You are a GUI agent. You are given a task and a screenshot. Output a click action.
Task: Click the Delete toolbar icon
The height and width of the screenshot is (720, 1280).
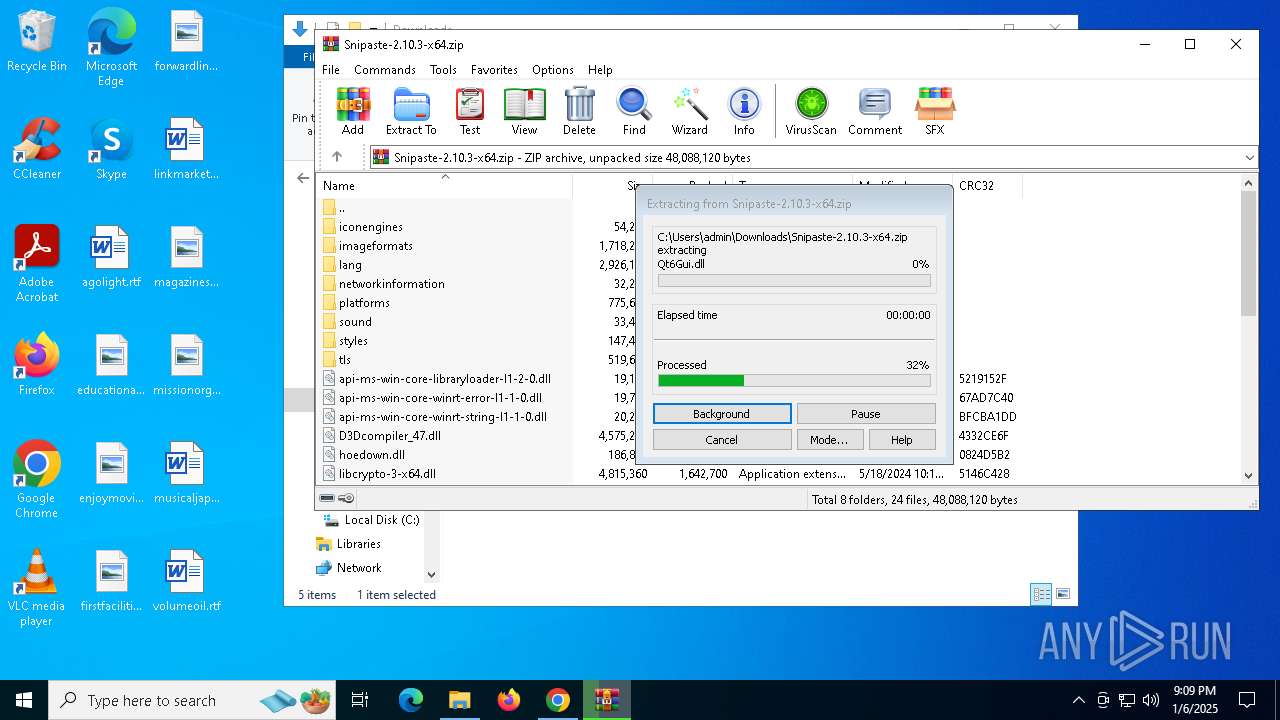pos(579,111)
